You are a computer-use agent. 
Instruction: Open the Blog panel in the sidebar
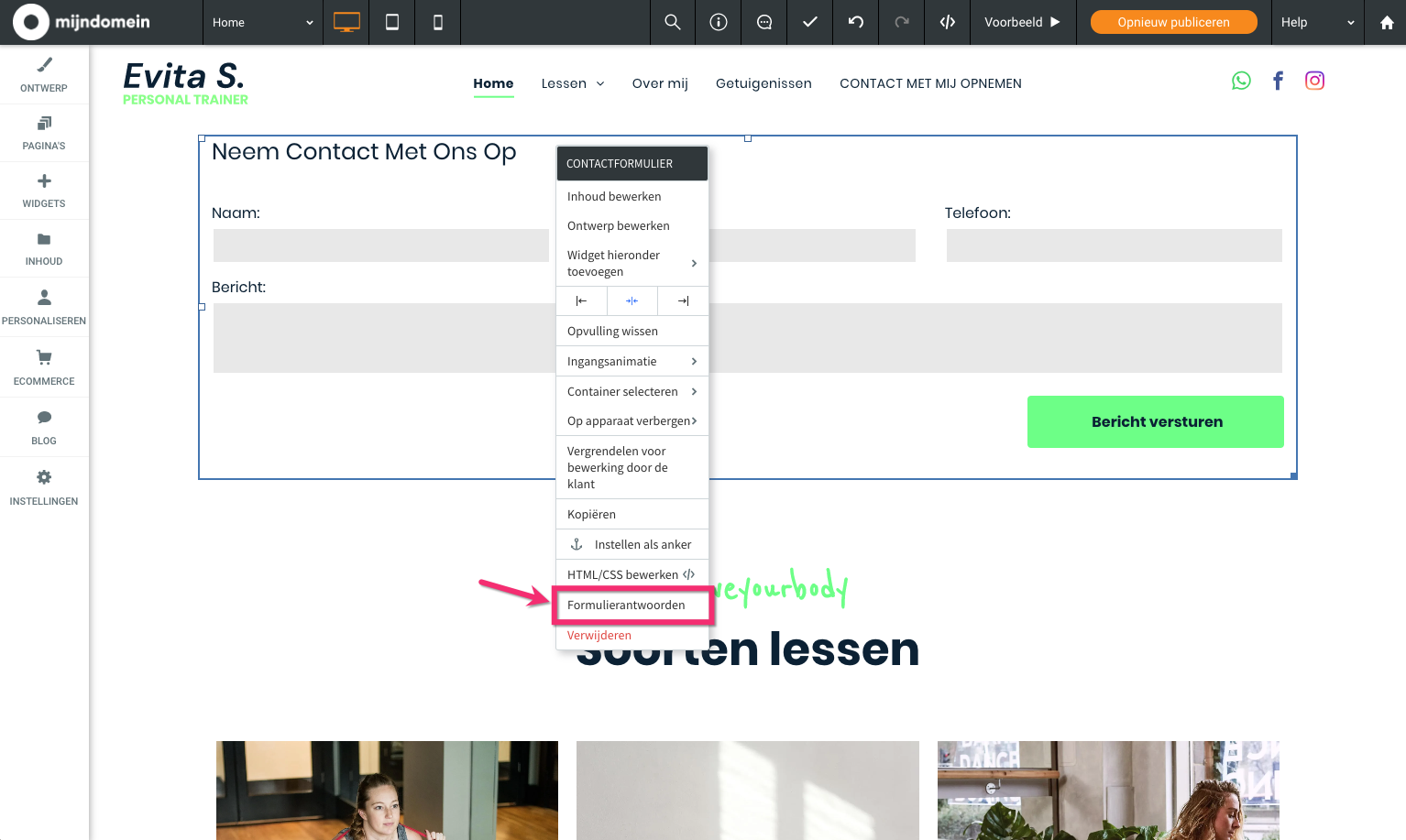point(44,427)
